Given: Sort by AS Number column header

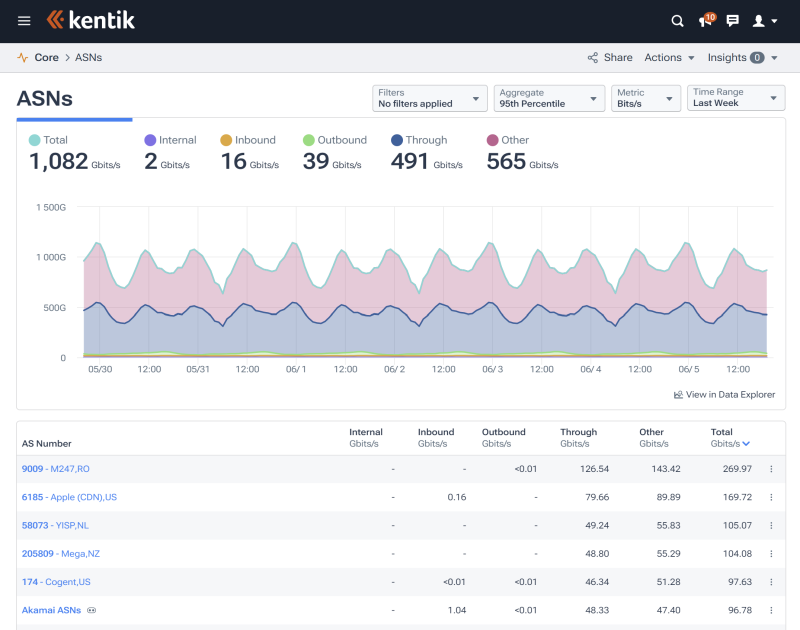Looking at the screenshot, I should [46, 444].
